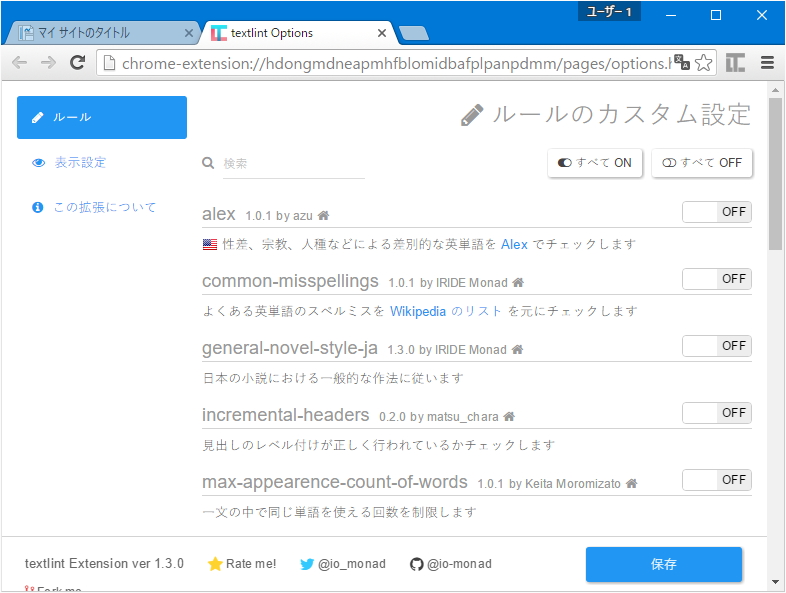Screen dimensions: 786x593
Task: Click the eye icon beside 表示設定
Action: pos(38,163)
